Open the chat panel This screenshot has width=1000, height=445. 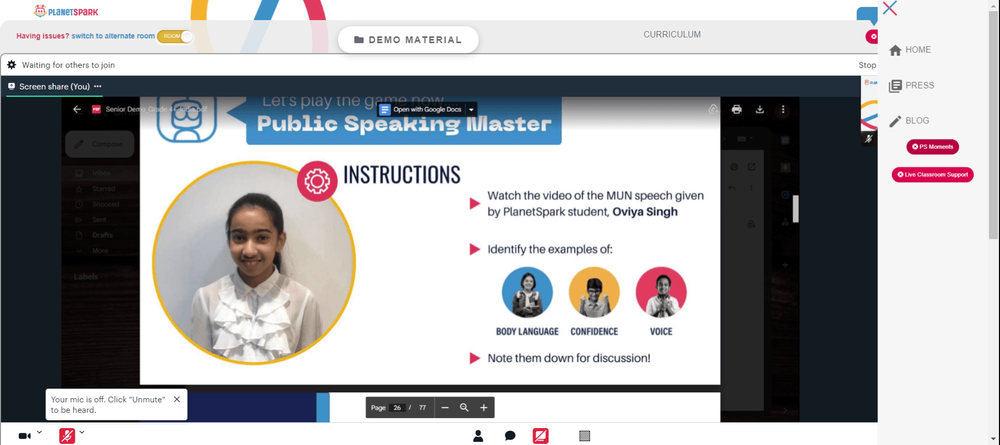tap(510, 435)
